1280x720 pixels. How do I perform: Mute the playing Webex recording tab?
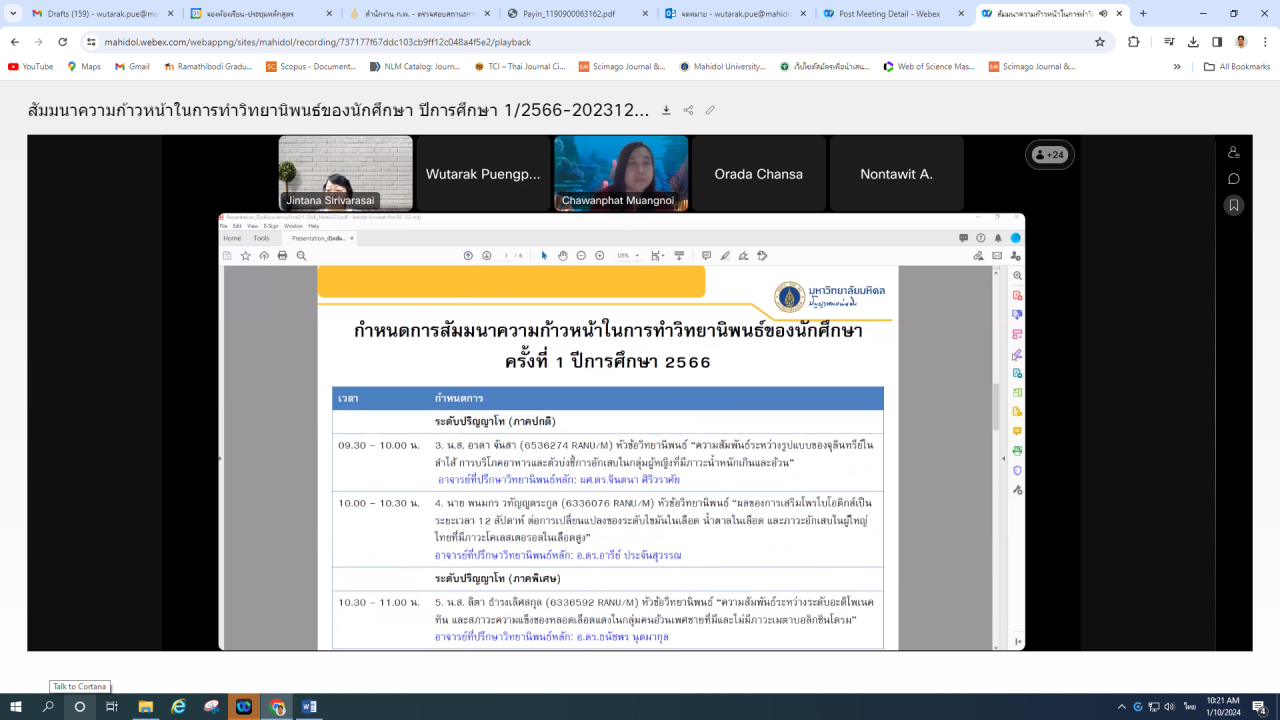tap(1103, 14)
